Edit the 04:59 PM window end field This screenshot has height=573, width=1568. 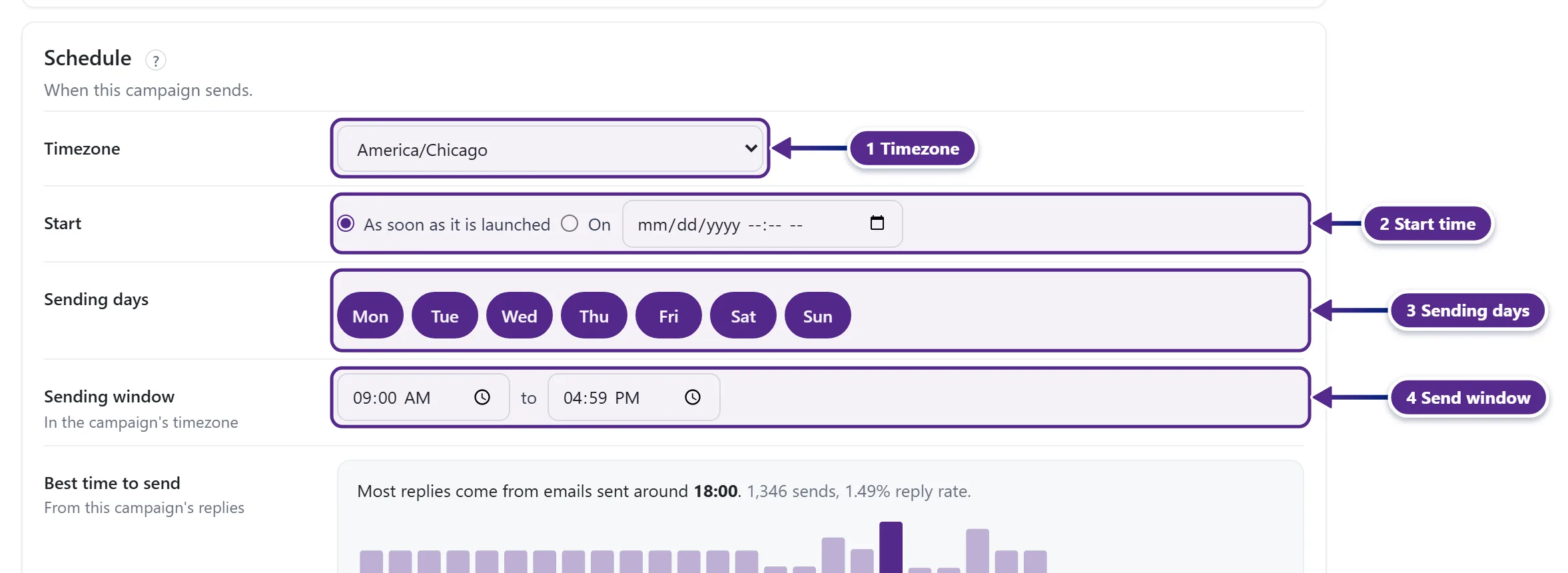coord(634,398)
